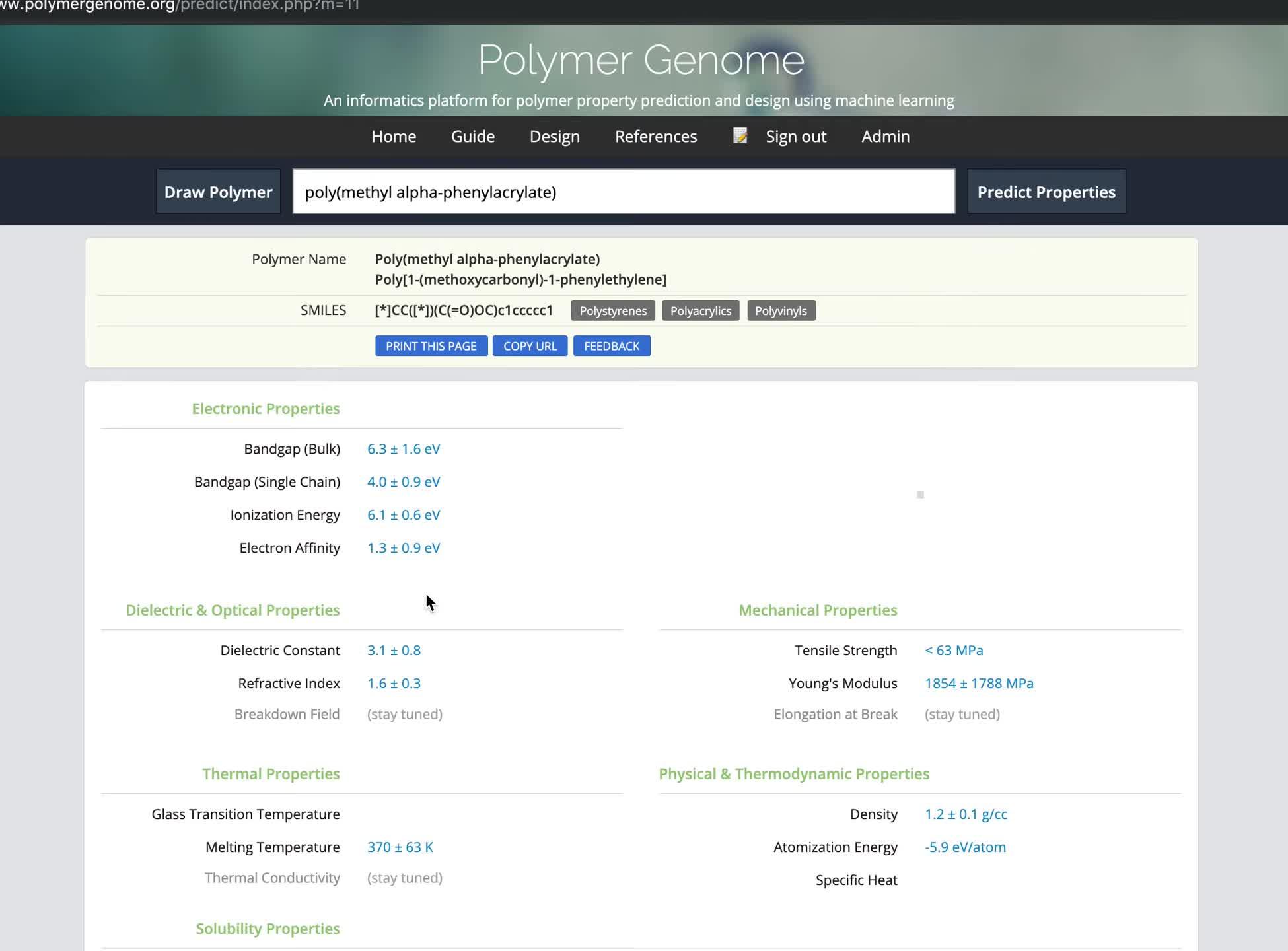Image resolution: width=1288 pixels, height=951 pixels.
Task: Sign out of Polymer Genome
Action: tap(795, 137)
